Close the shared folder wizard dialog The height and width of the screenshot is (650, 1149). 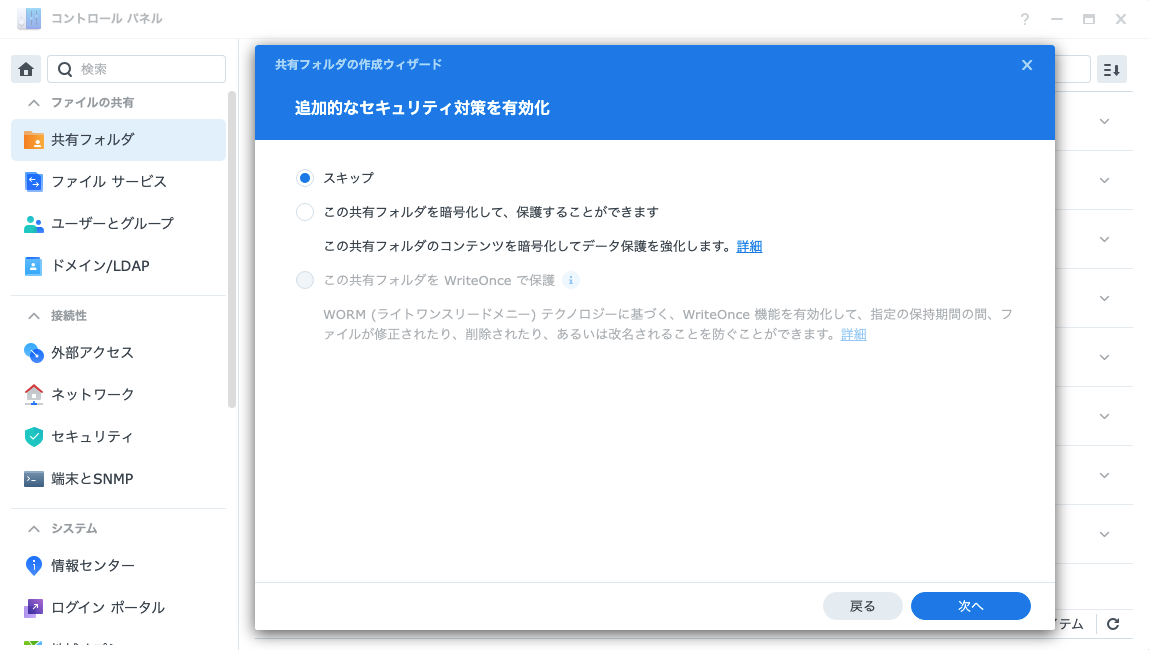1027,65
